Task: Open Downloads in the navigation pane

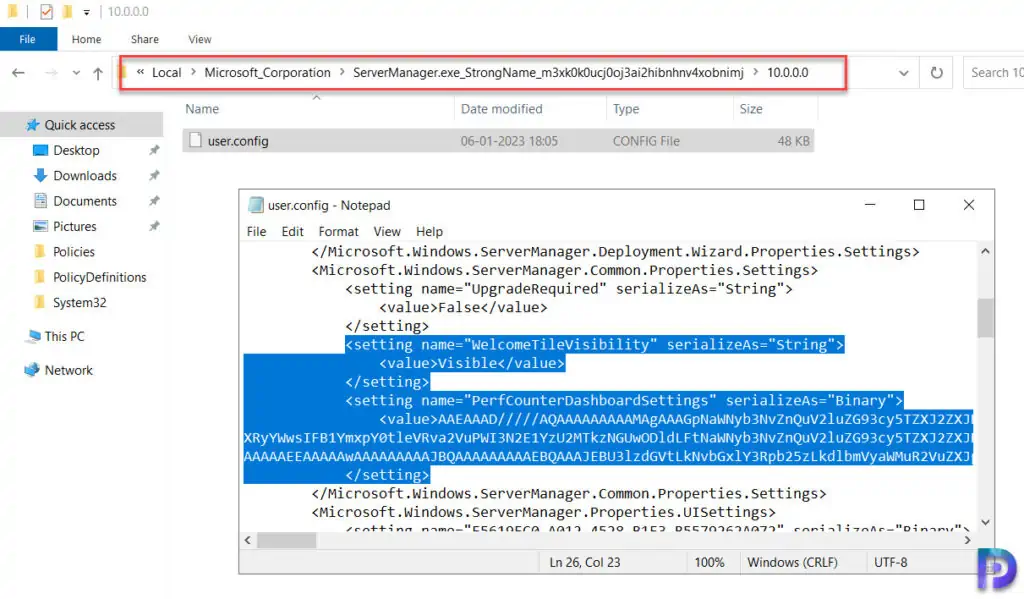Action: click(85, 176)
